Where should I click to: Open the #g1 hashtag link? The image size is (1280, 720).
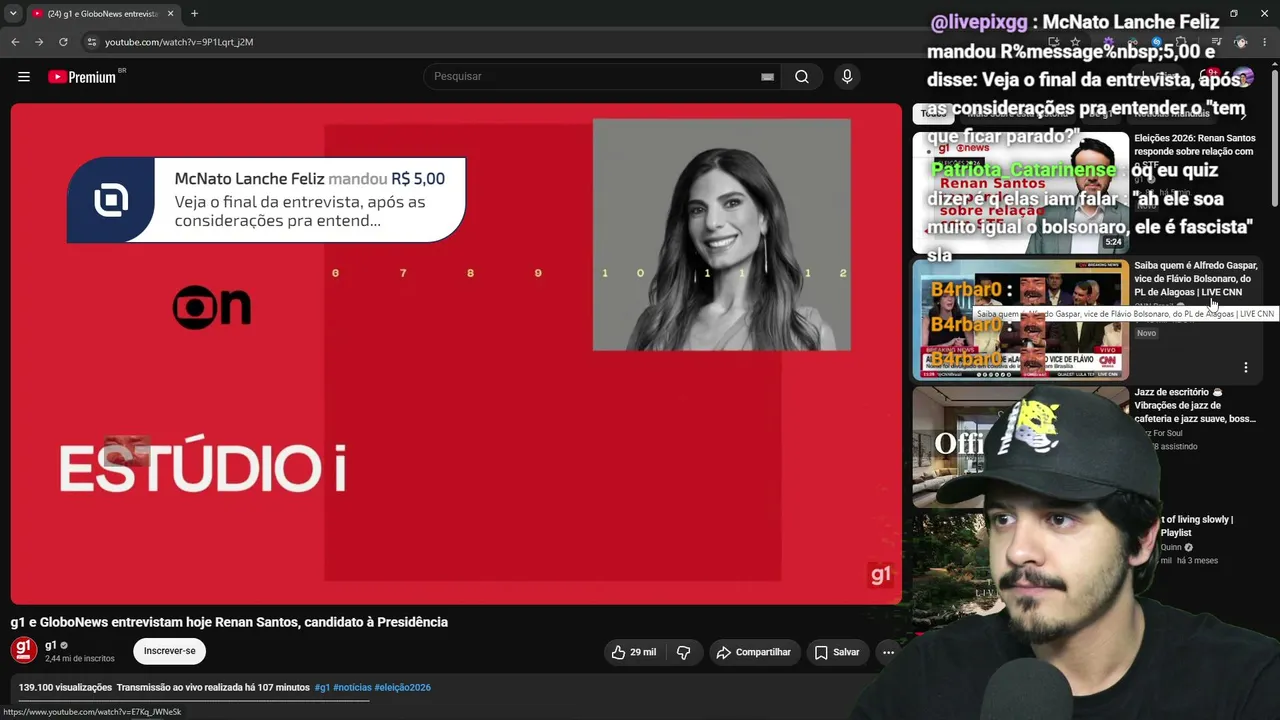pos(322,688)
